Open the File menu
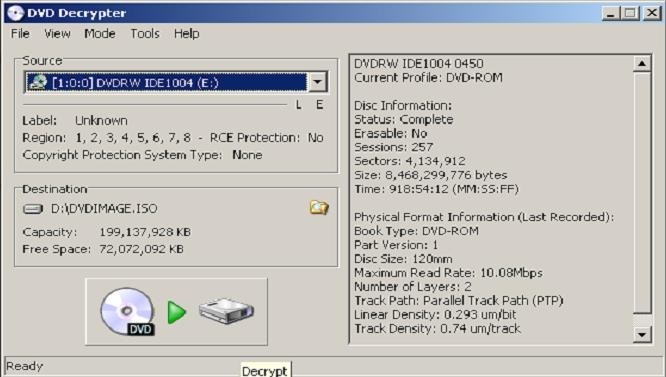 (x=20, y=34)
